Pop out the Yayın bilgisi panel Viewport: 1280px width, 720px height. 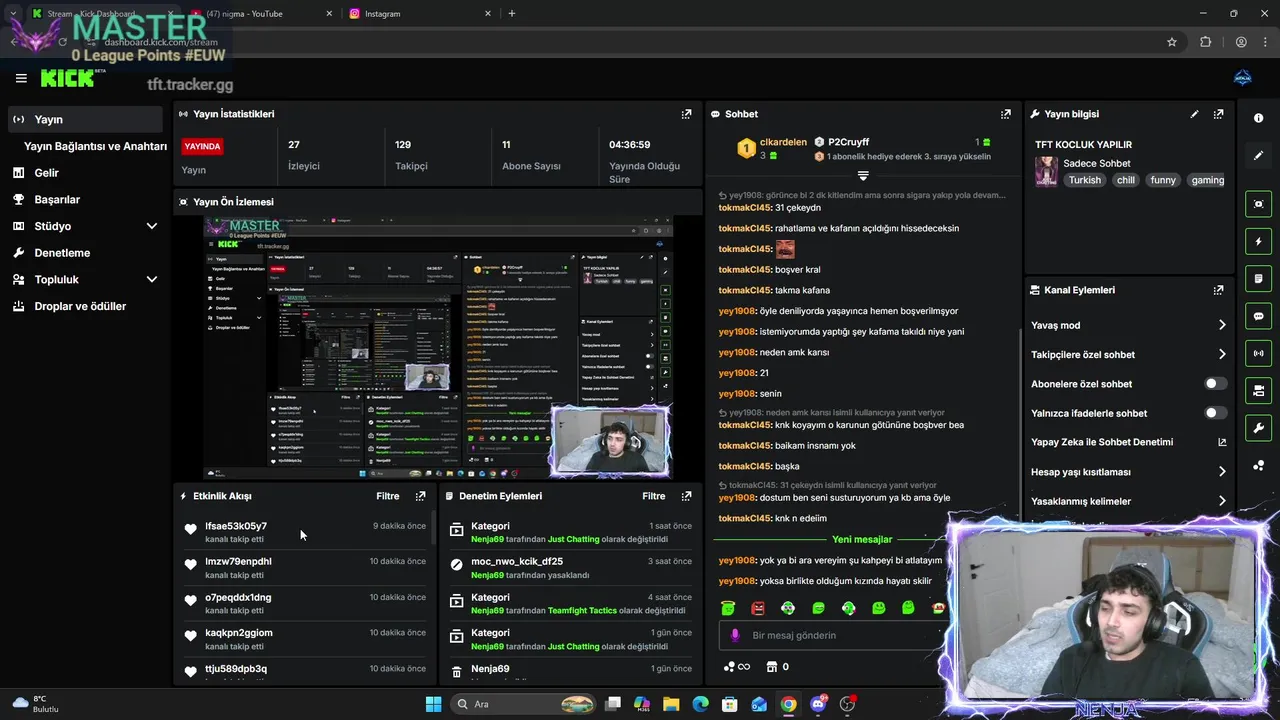tap(1218, 114)
